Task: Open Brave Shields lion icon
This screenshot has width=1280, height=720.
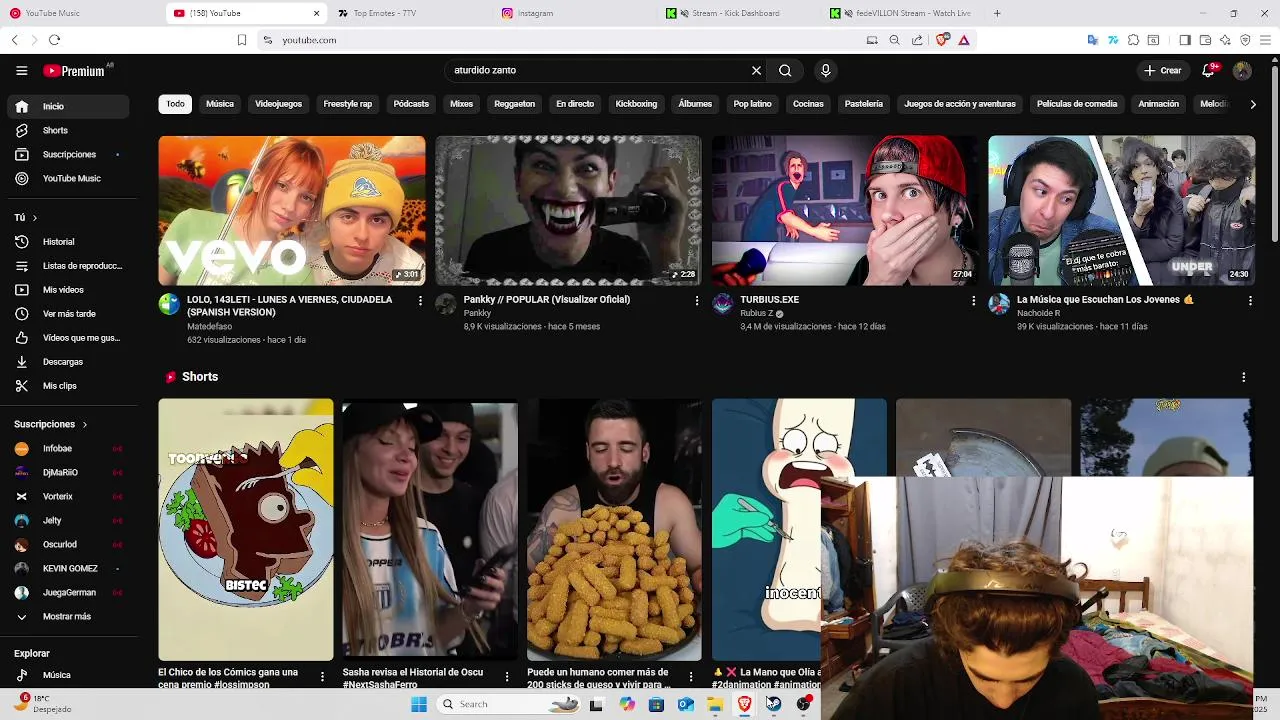Action: click(x=941, y=40)
